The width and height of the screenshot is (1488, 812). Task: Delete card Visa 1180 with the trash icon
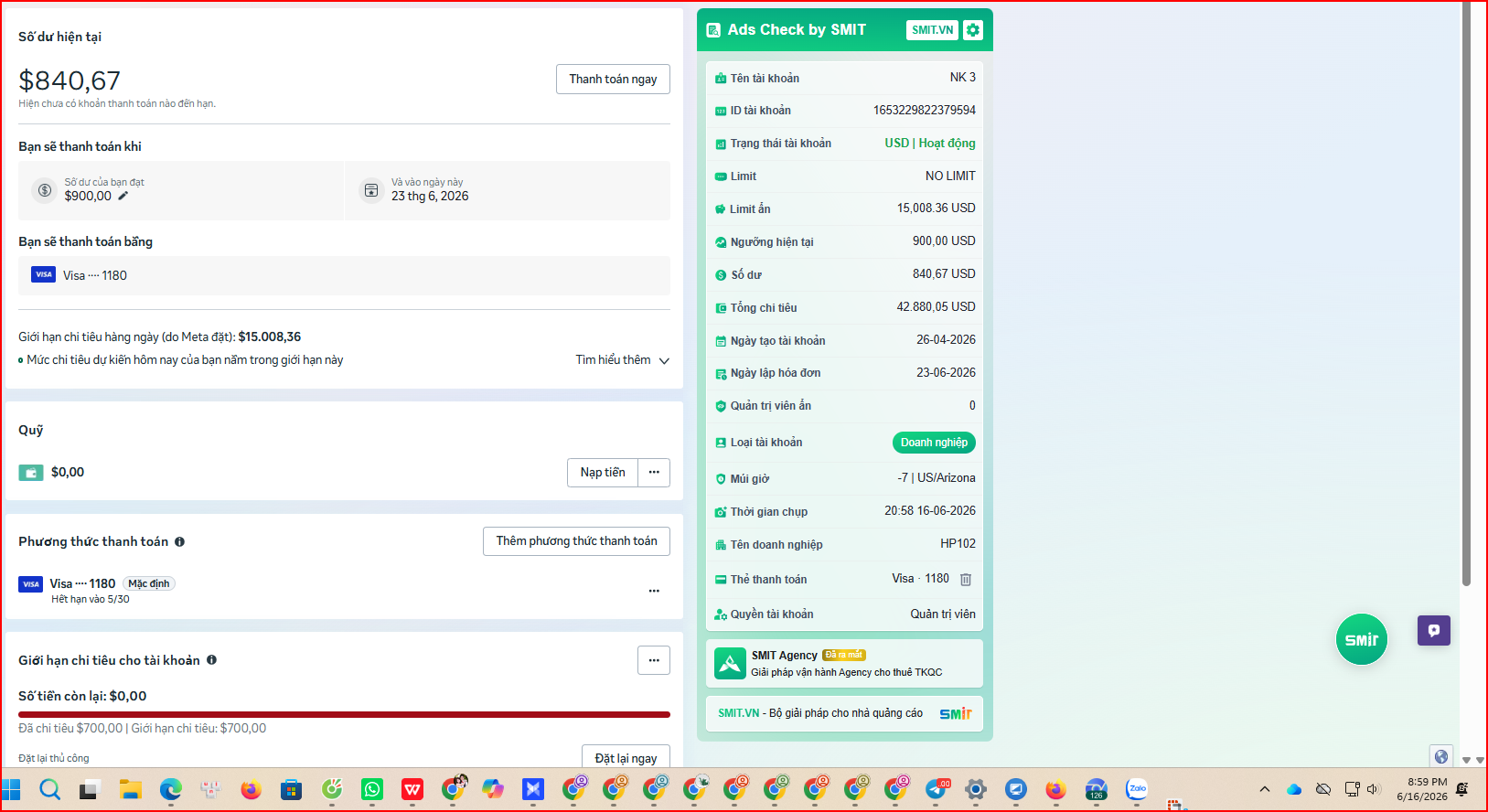click(966, 579)
